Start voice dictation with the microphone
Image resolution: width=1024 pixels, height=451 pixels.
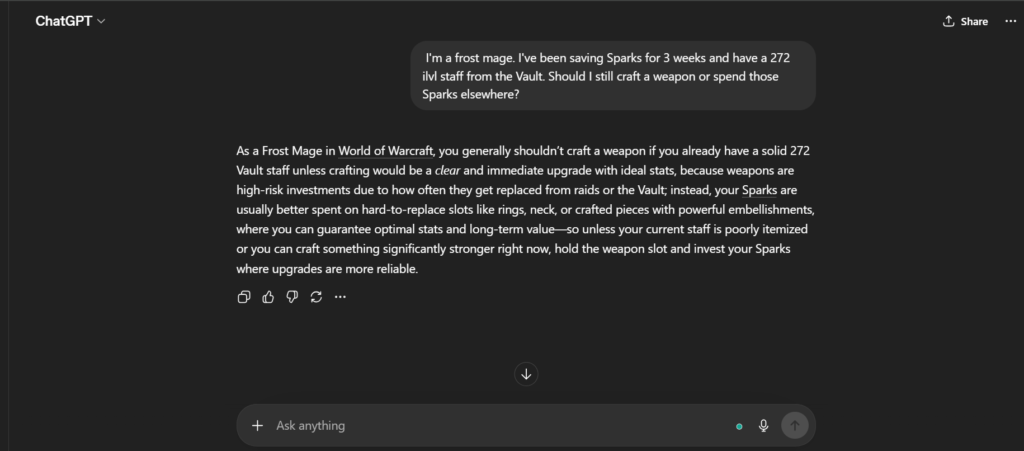click(764, 425)
